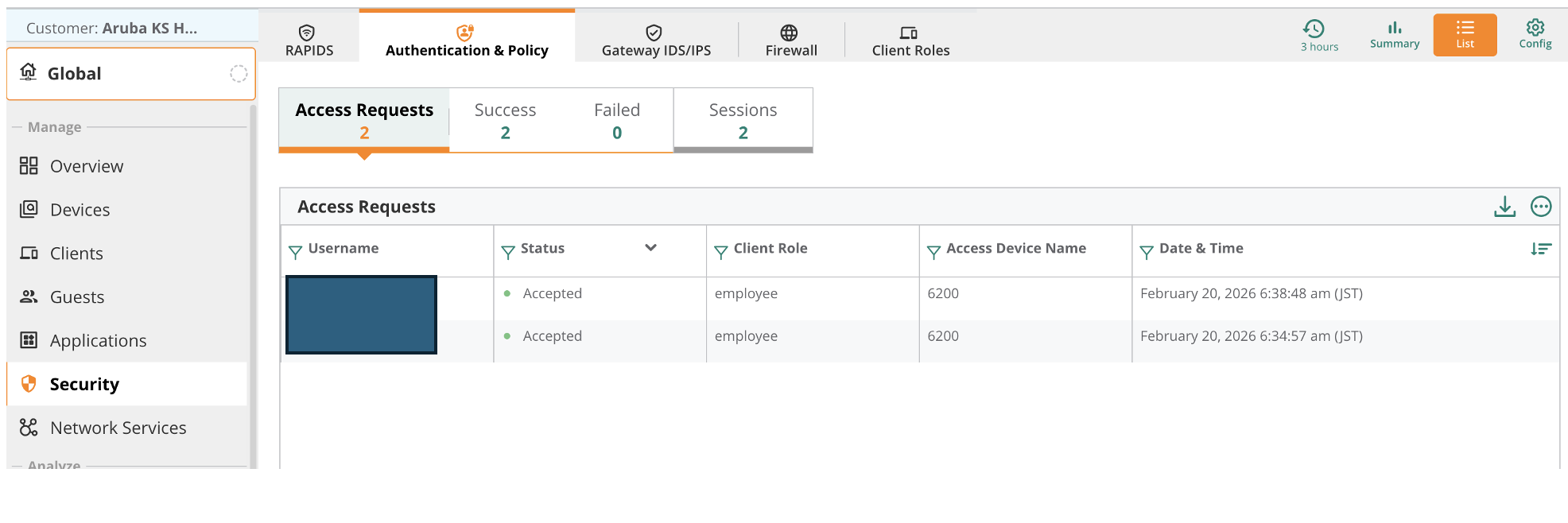
Task: Sort rows using the sort icon
Action: [x=1540, y=250]
